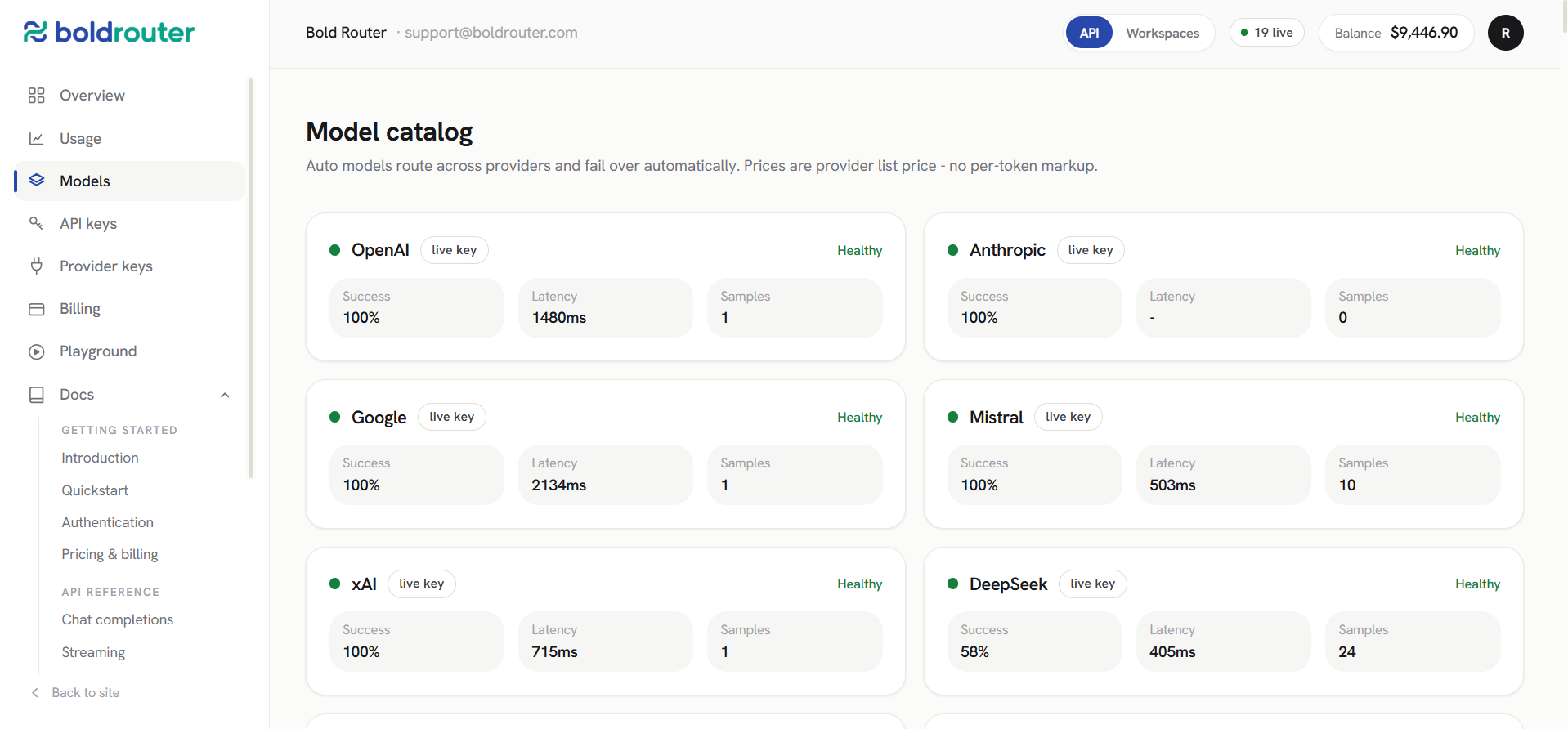Click the API keys key icon
This screenshot has height=729, width=1568.
[x=36, y=223]
